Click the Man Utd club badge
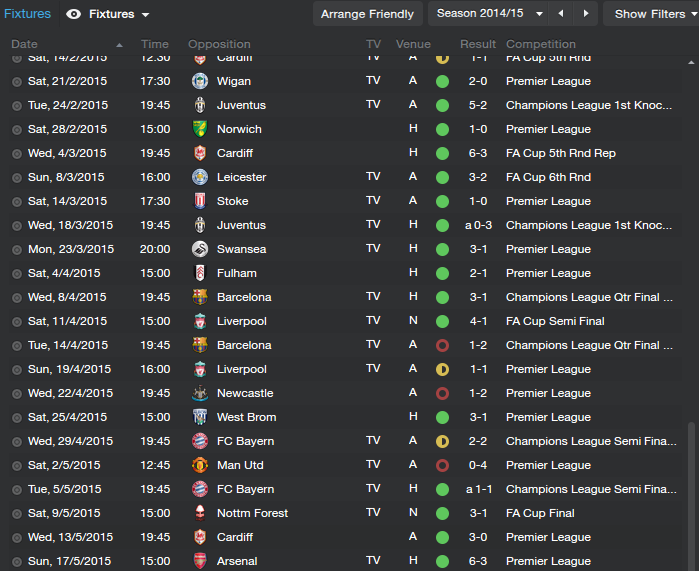The width and height of the screenshot is (699, 571). (x=200, y=465)
